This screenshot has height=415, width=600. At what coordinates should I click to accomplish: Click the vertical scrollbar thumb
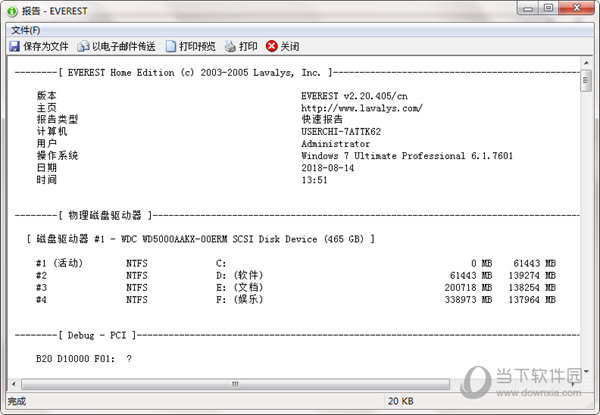point(586,81)
